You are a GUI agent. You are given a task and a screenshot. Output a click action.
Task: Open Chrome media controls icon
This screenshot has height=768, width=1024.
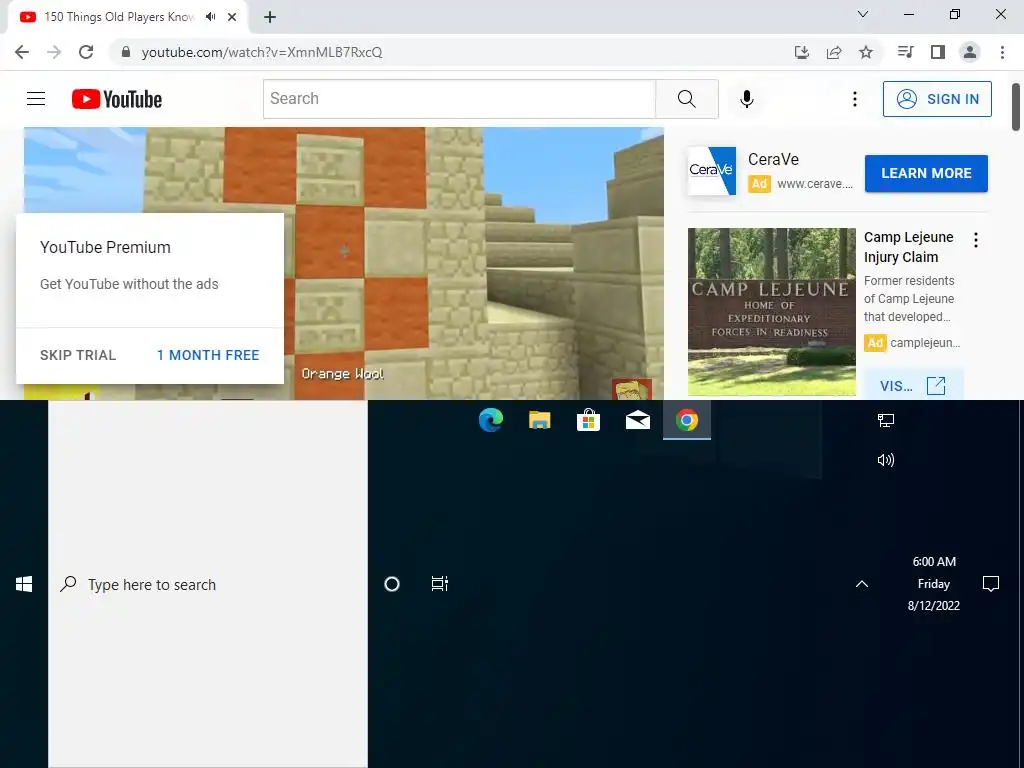[x=905, y=52]
